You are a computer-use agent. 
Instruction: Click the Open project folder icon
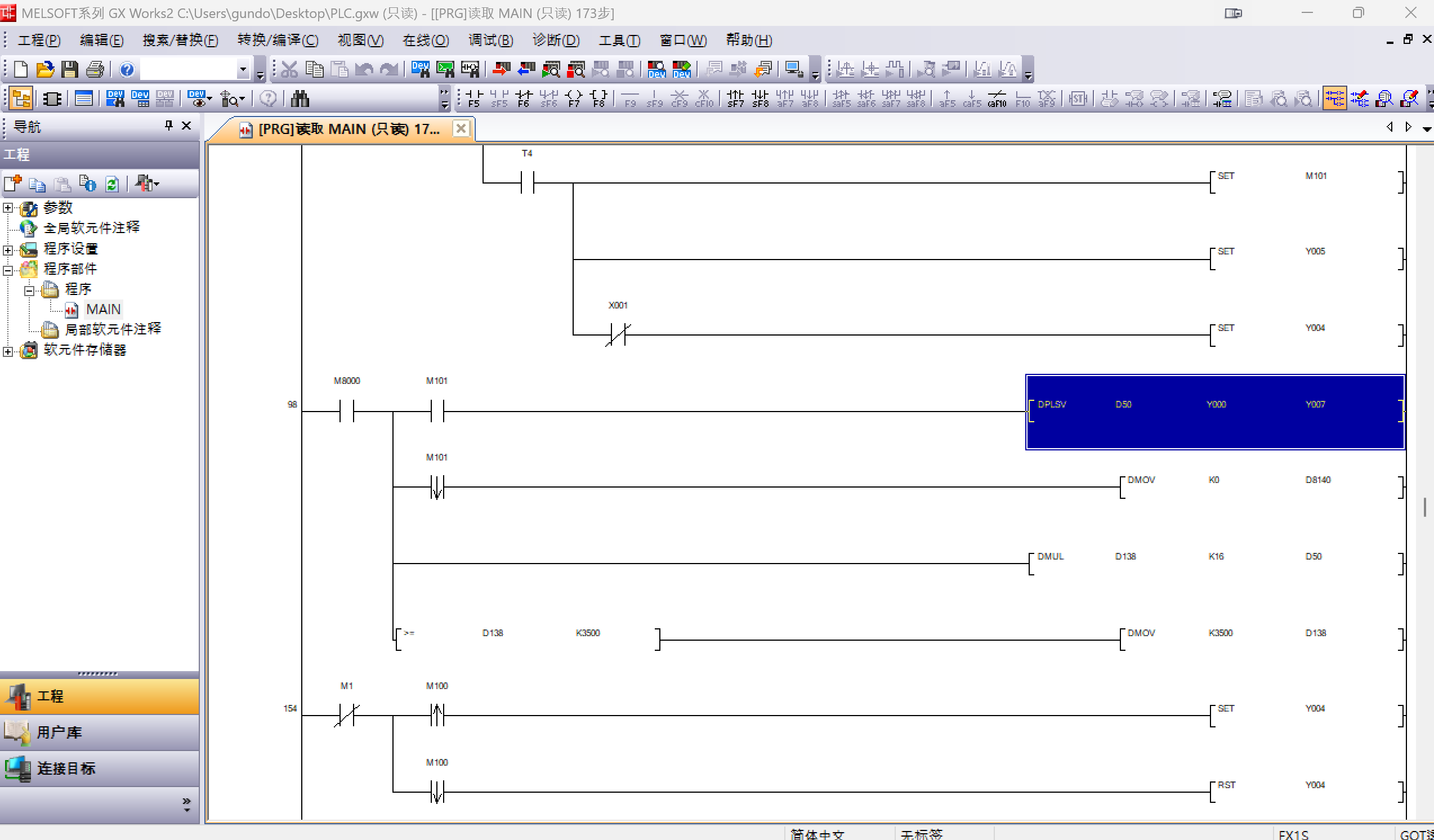(45, 69)
